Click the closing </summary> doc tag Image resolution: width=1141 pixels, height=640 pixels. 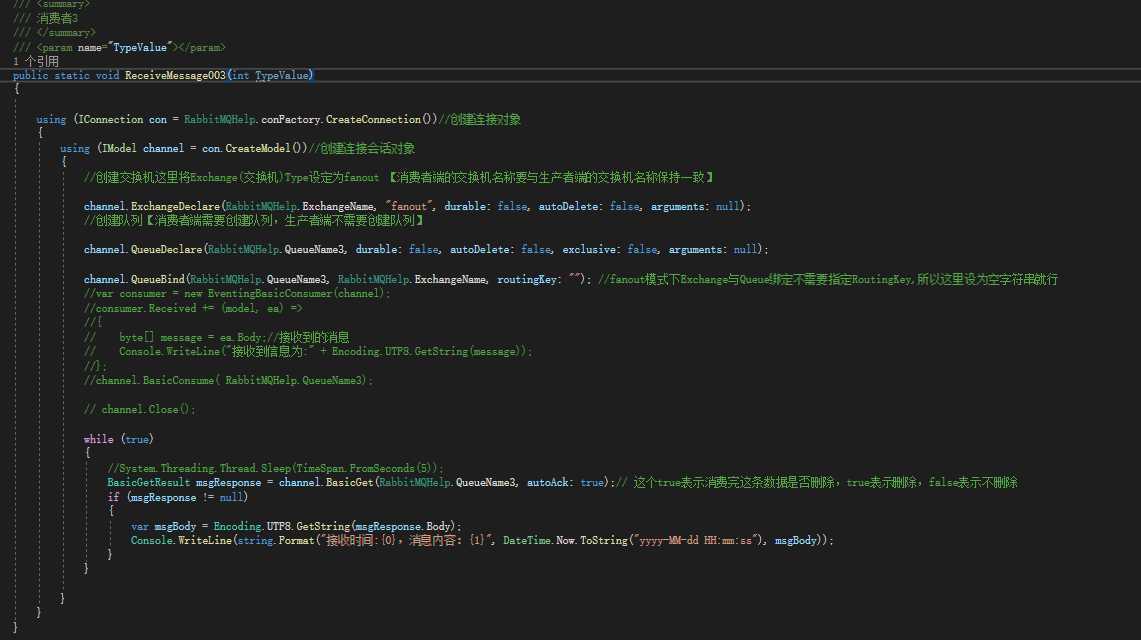pos(65,33)
